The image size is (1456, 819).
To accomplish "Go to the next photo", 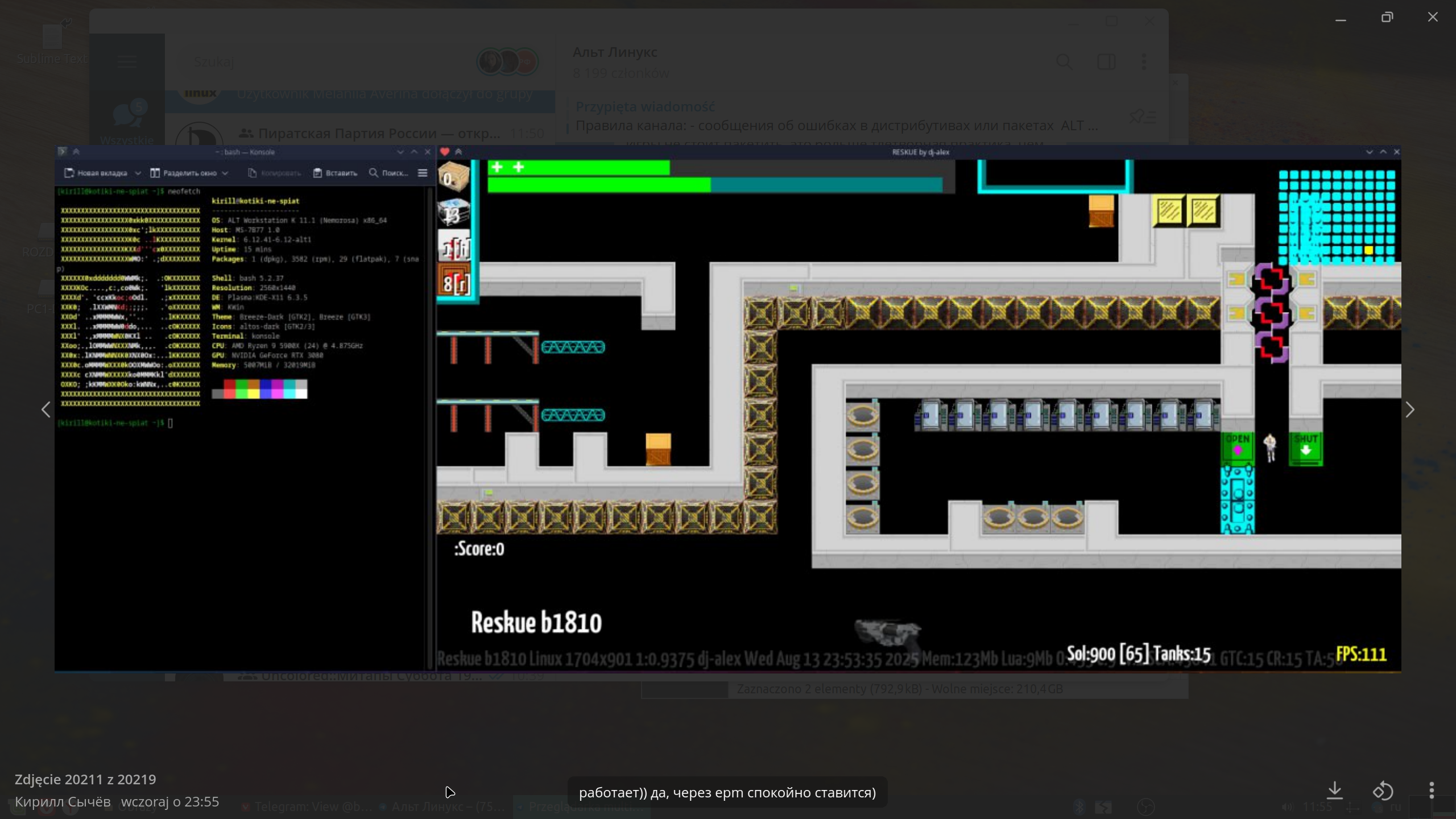I will tap(1409, 409).
